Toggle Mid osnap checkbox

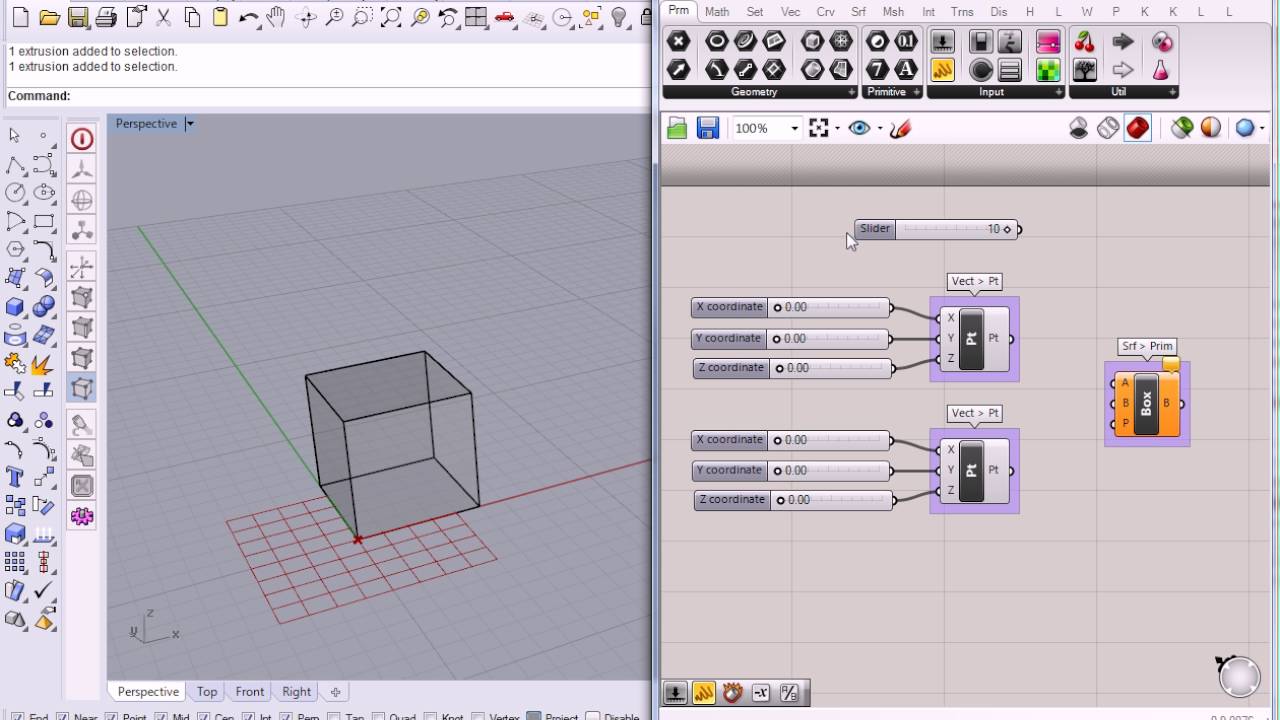[x=161, y=717]
